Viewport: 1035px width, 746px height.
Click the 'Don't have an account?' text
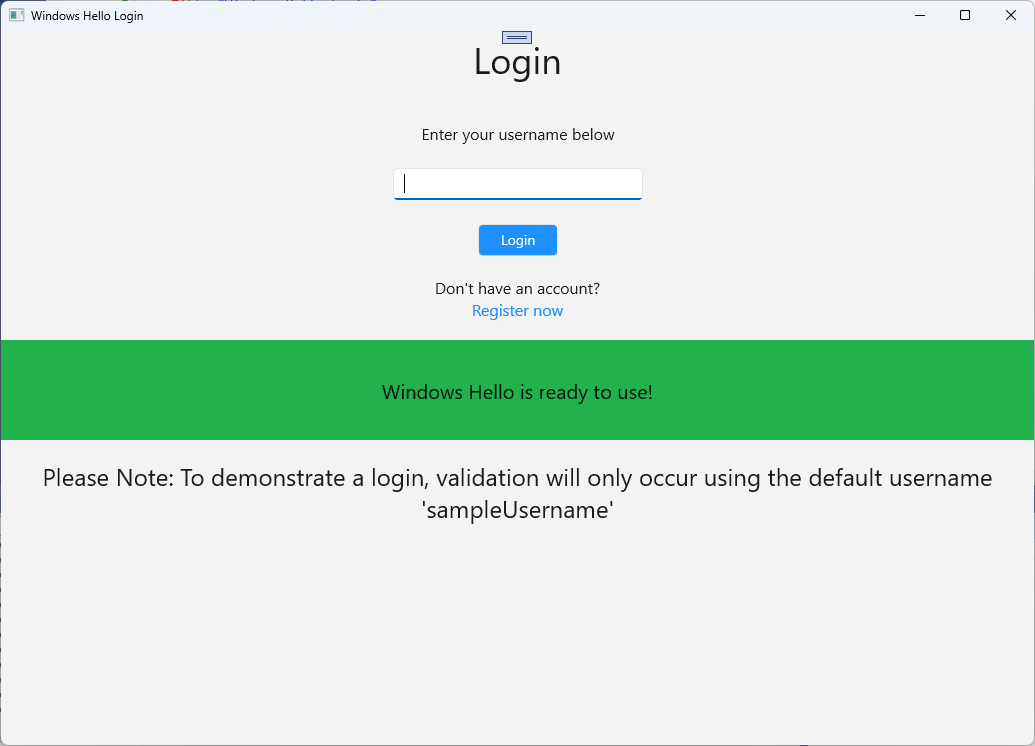517,288
